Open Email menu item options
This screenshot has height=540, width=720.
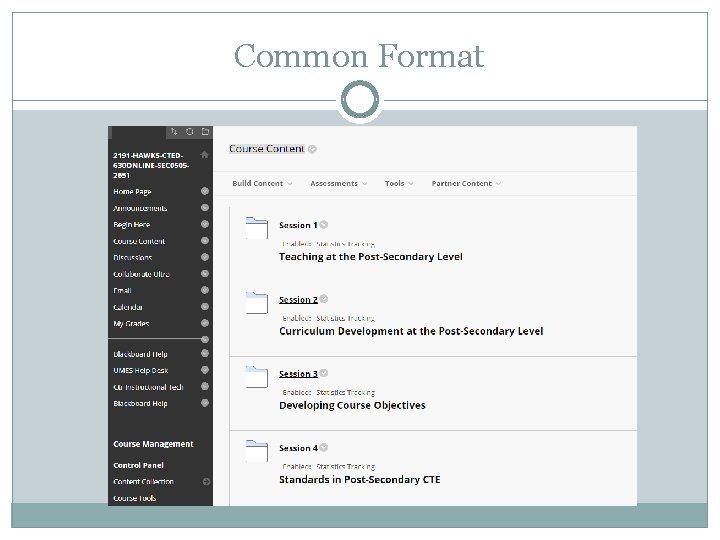[205, 290]
